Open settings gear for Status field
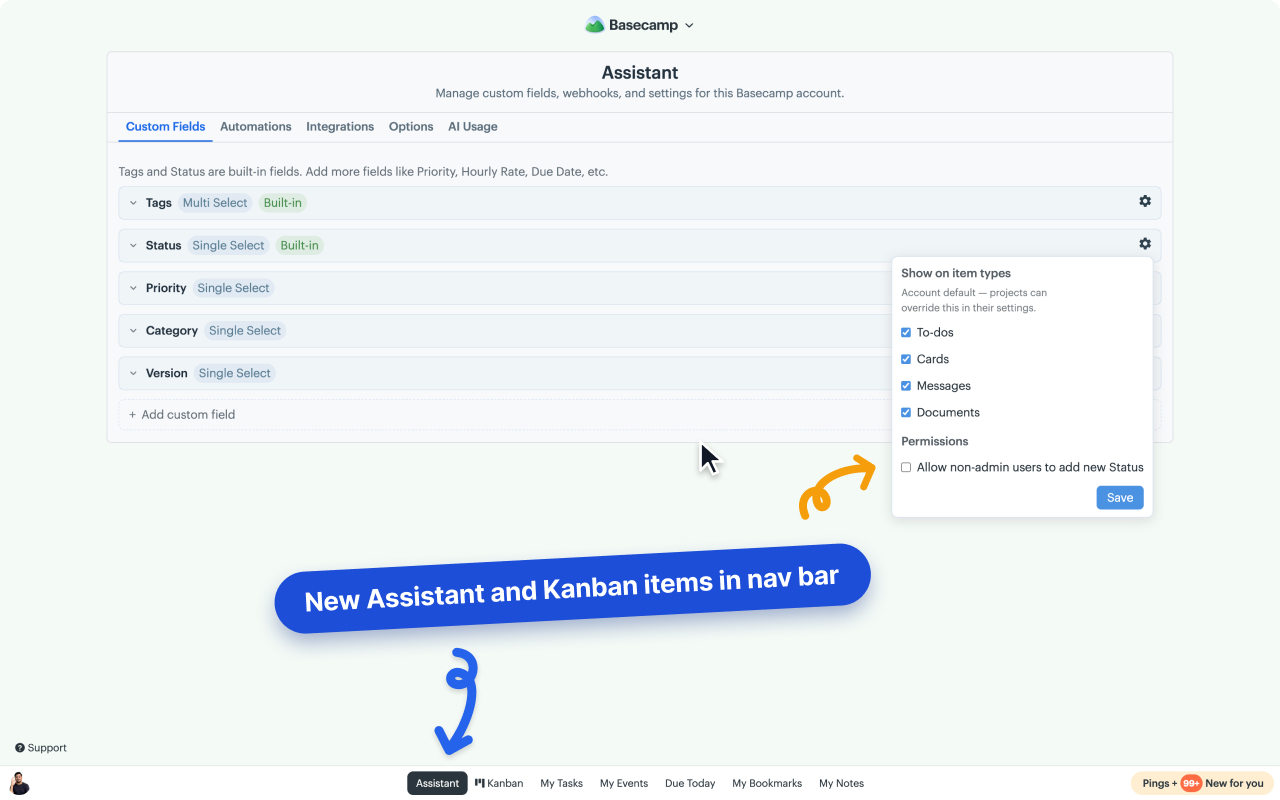Viewport: 1280px width, 800px height. click(x=1145, y=244)
